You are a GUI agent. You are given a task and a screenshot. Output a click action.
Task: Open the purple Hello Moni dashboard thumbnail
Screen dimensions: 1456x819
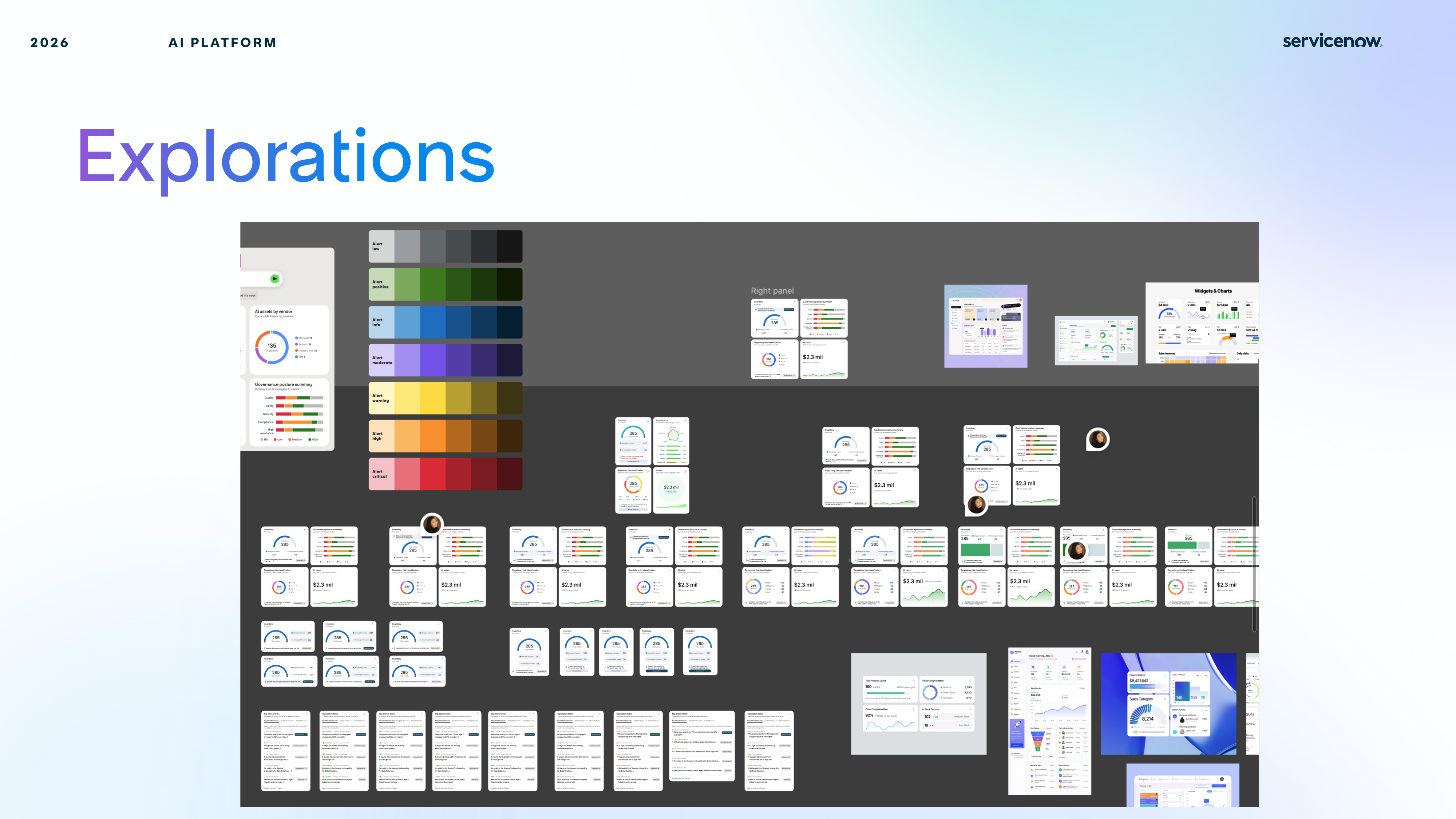(986, 326)
